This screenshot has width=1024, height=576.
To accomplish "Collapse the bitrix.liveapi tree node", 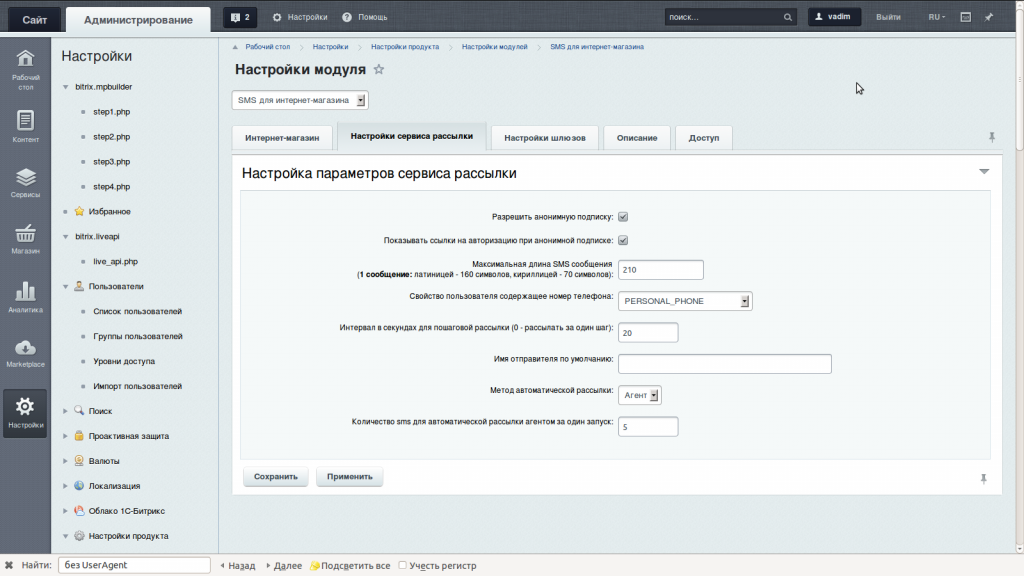I will [x=65, y=236].
